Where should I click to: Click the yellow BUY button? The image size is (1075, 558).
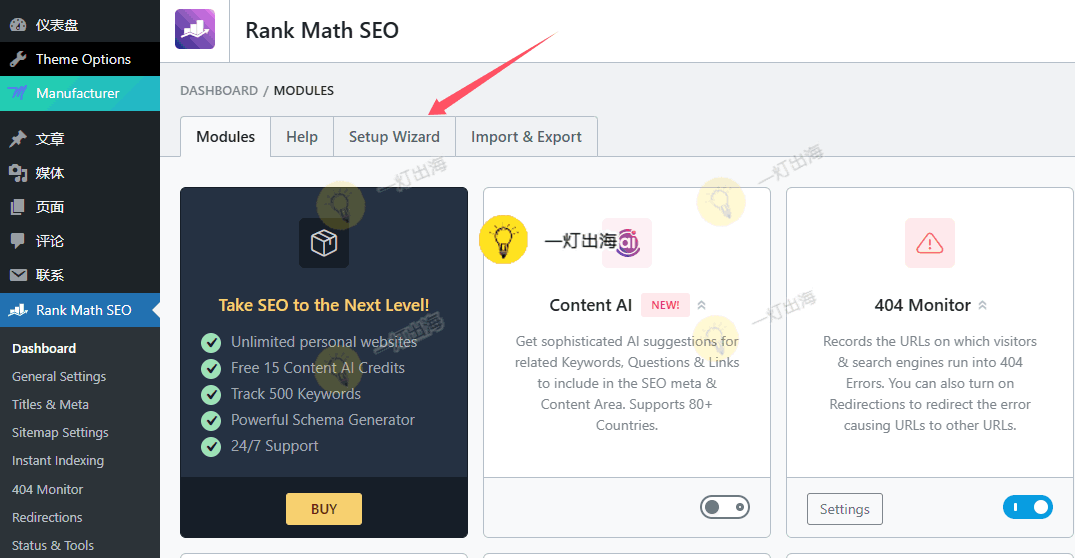(x=323, y=509)
